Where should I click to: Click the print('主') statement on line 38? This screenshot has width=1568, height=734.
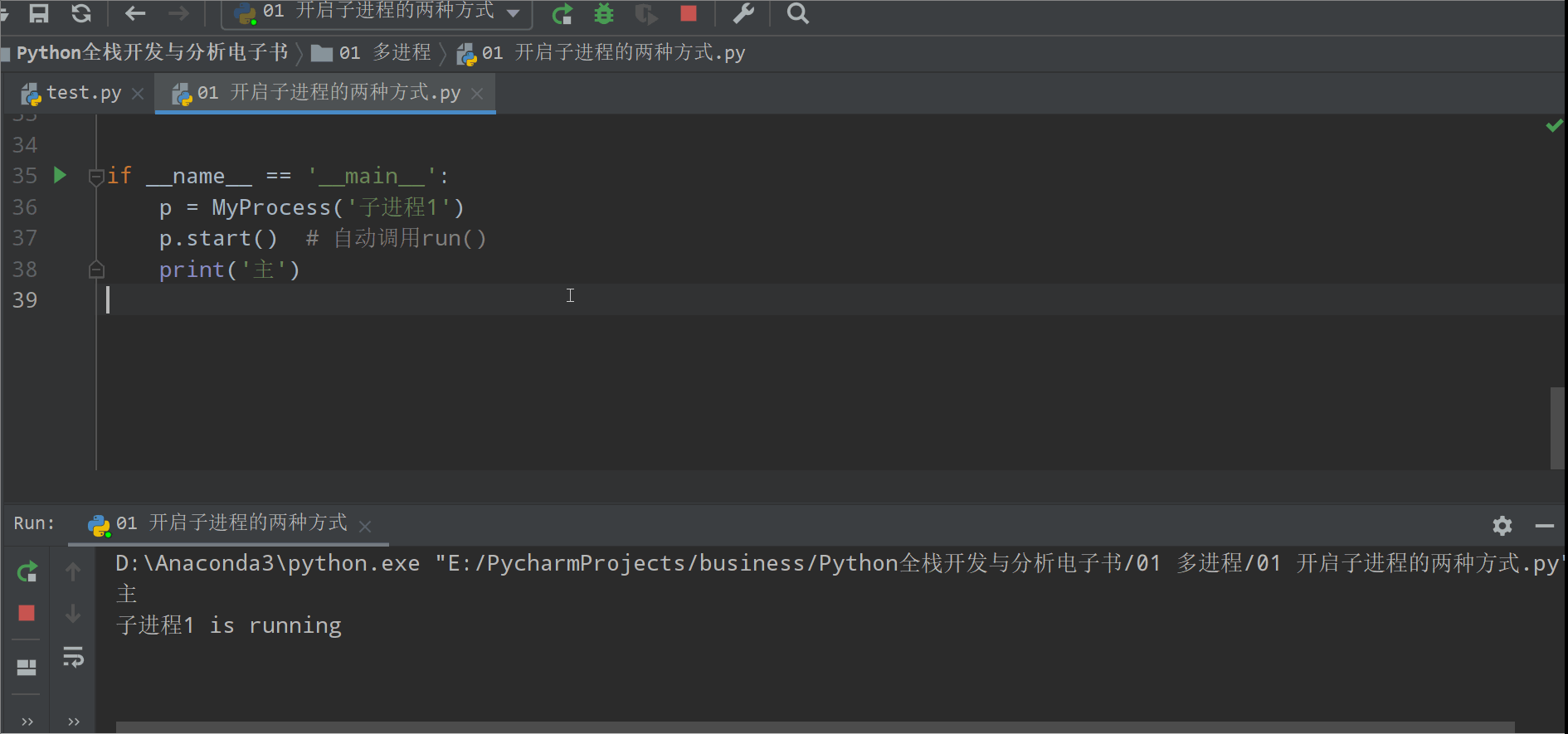click(x=230, y=270)
